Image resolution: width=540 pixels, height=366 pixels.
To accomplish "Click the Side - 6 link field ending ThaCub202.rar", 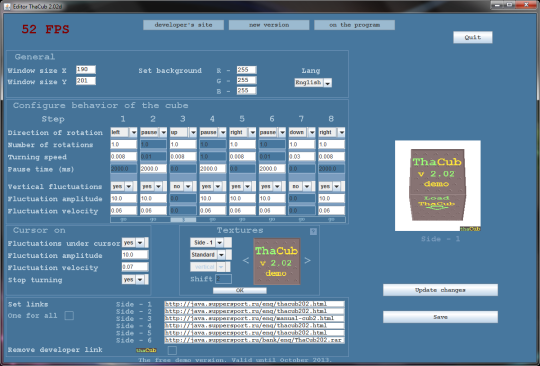I will (x=255, y=340).
